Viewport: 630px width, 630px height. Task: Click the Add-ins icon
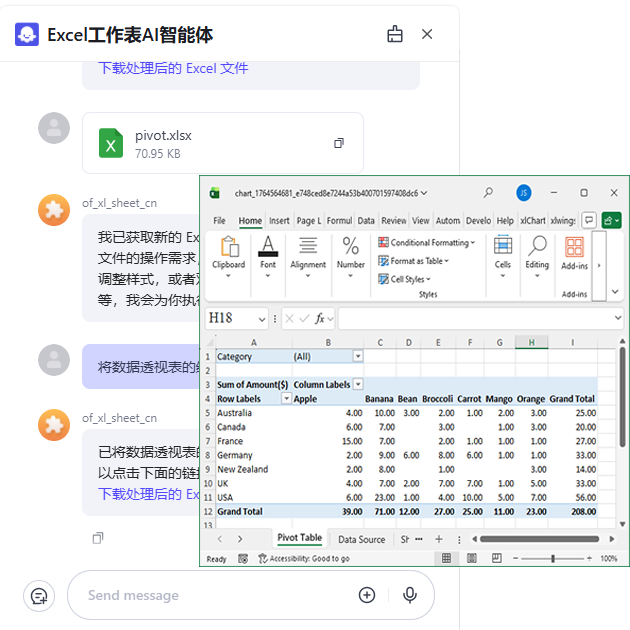click(574, 247)
